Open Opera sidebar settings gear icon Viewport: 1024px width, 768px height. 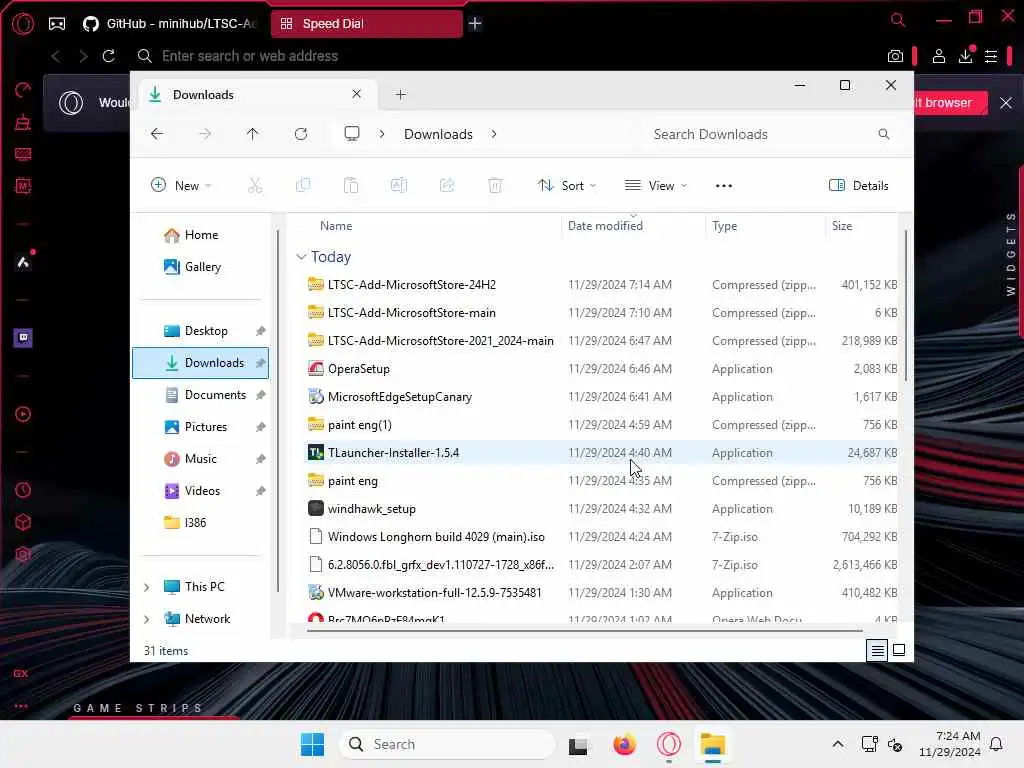click(23, 554)
